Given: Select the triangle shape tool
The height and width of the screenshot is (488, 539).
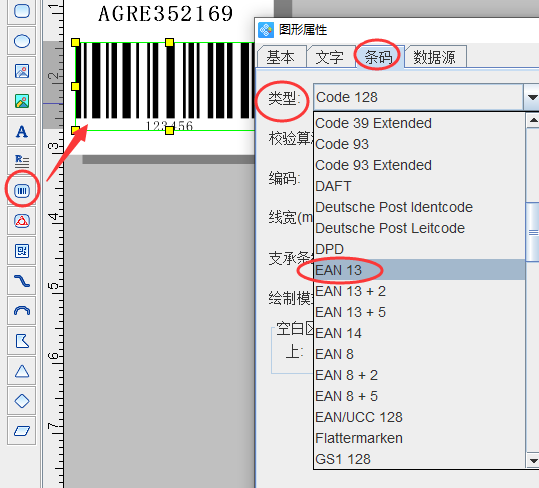Looking at the screenshot, I should (22, 371).
